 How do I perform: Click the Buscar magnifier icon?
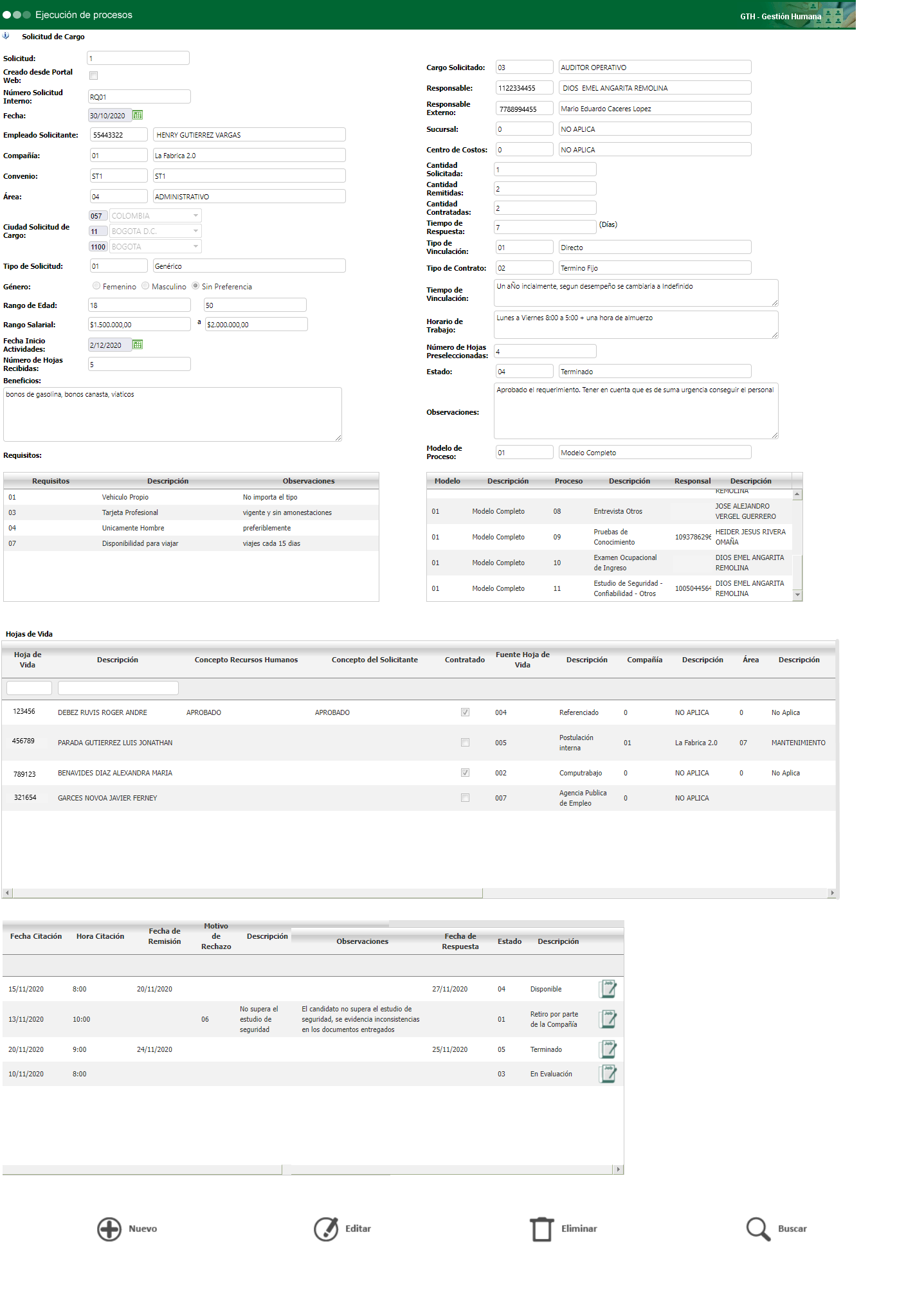tap(758, 1229)
